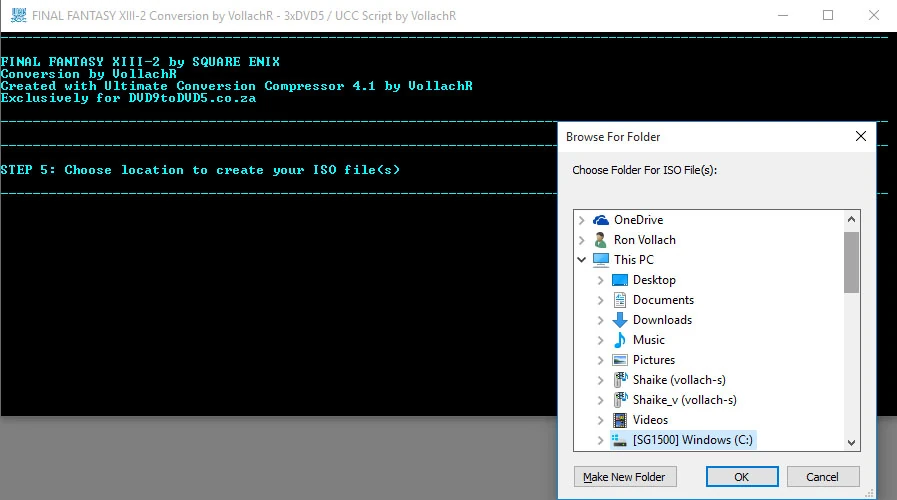
Task: Click the Shaike (vollach-s) network drive icon
Action: [x=620, y=380]
